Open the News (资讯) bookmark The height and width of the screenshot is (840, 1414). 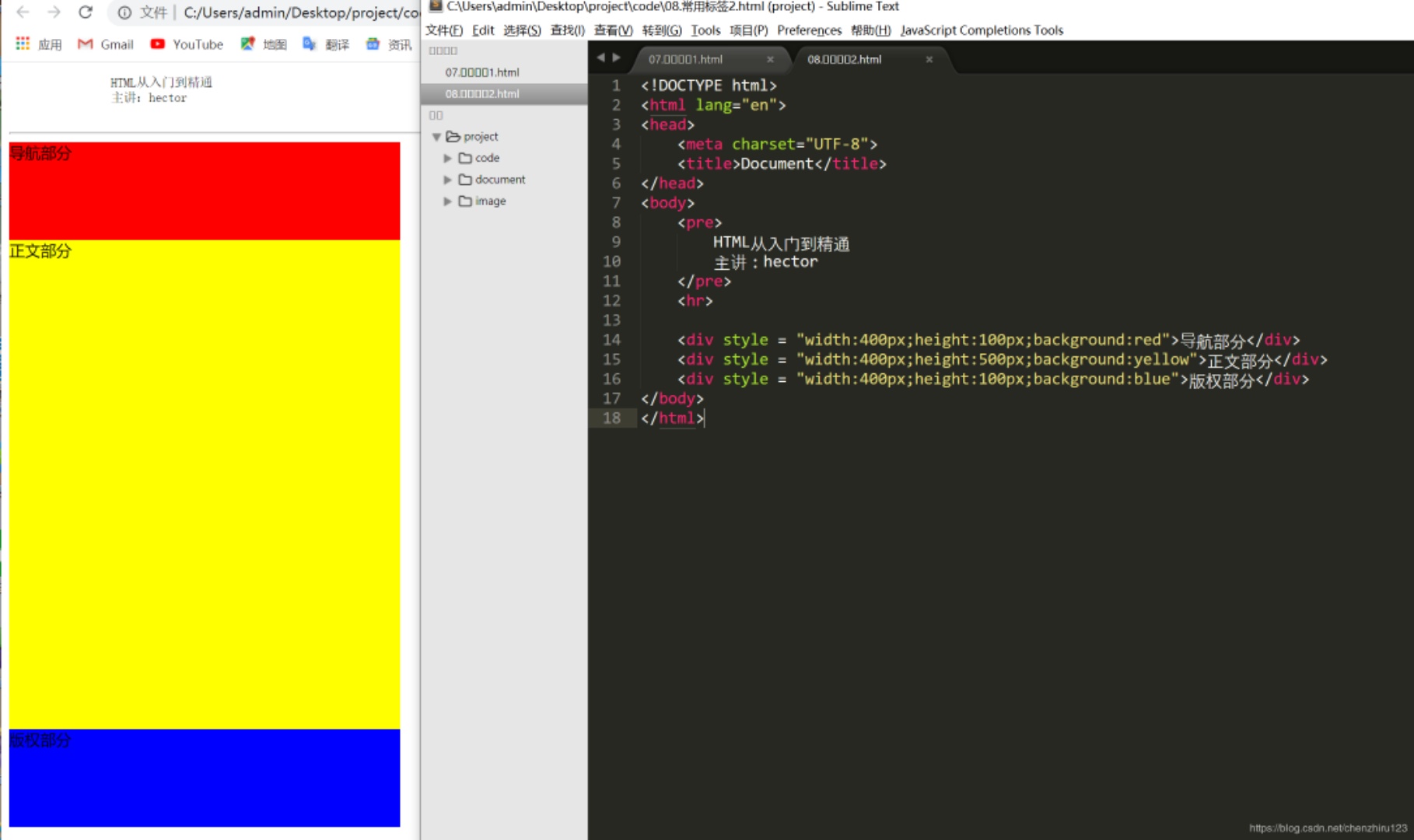(x=389, y=44)
